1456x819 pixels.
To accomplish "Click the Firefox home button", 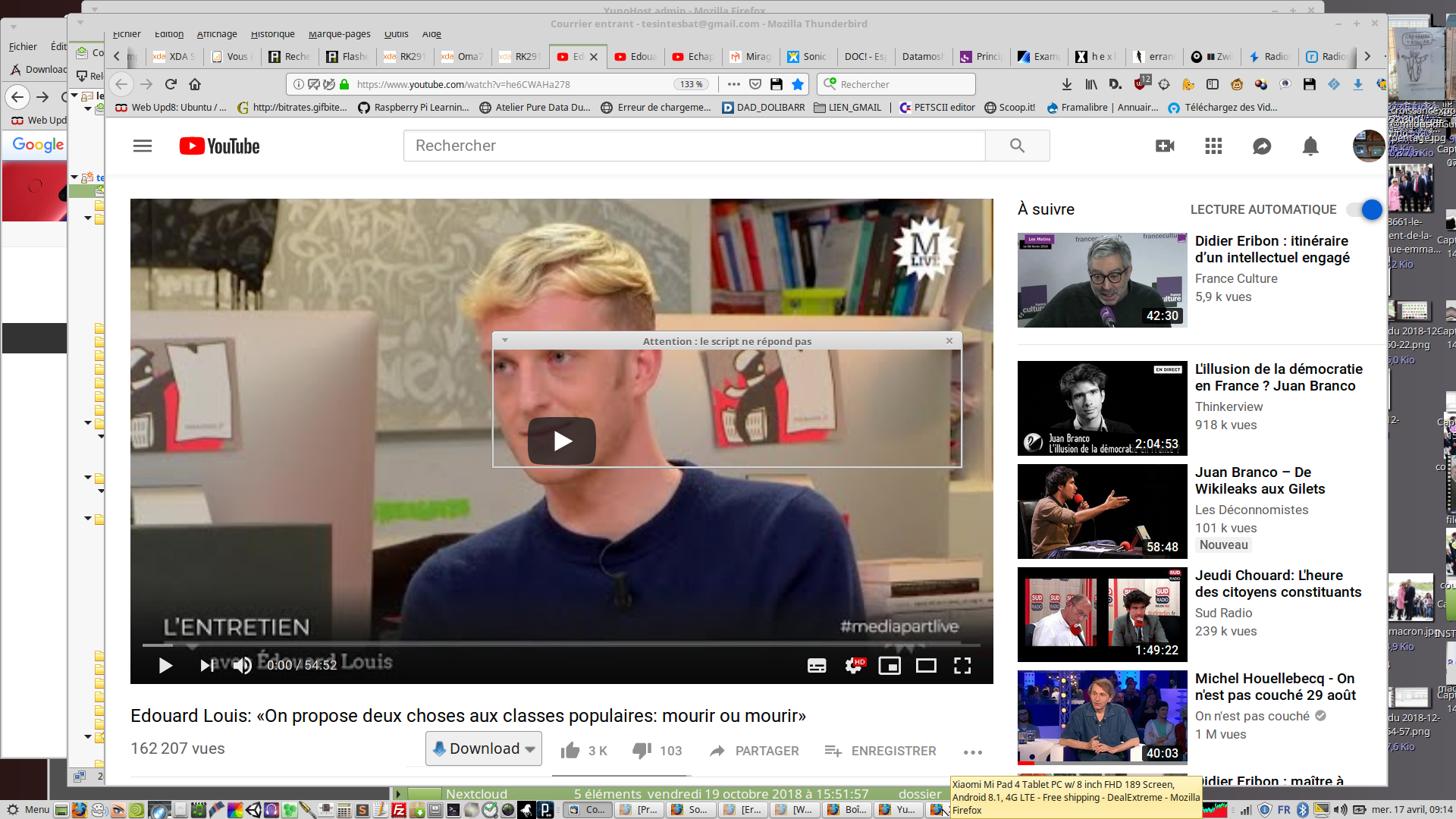I will click(195, 84).
